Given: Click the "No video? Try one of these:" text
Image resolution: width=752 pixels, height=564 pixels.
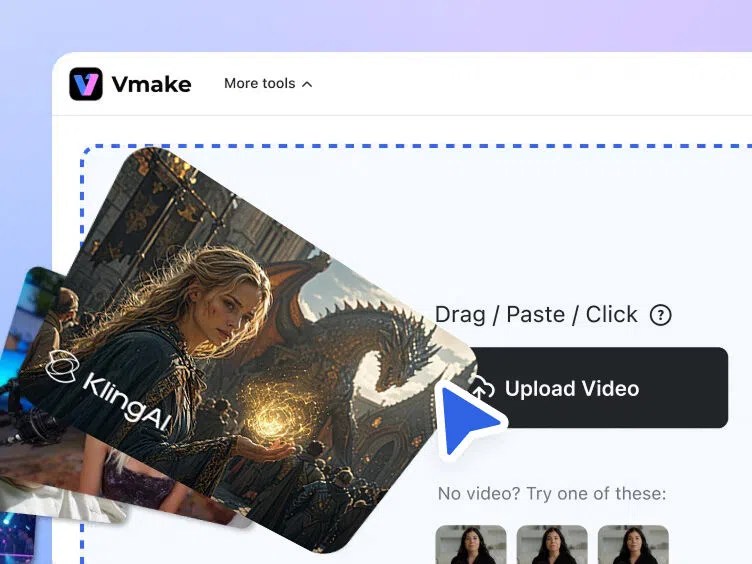Looking at the screenshot, I should pyautogui.click(x=552, y=494).
